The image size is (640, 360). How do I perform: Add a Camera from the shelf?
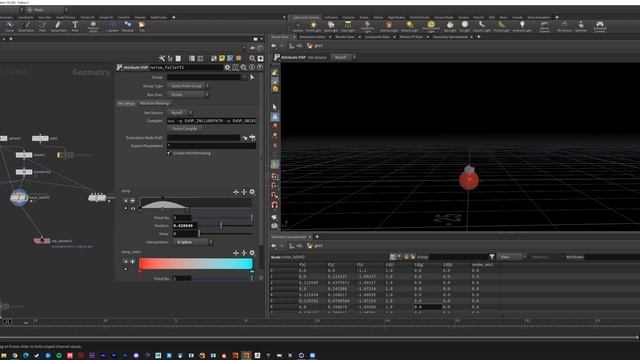coord(298,27)
